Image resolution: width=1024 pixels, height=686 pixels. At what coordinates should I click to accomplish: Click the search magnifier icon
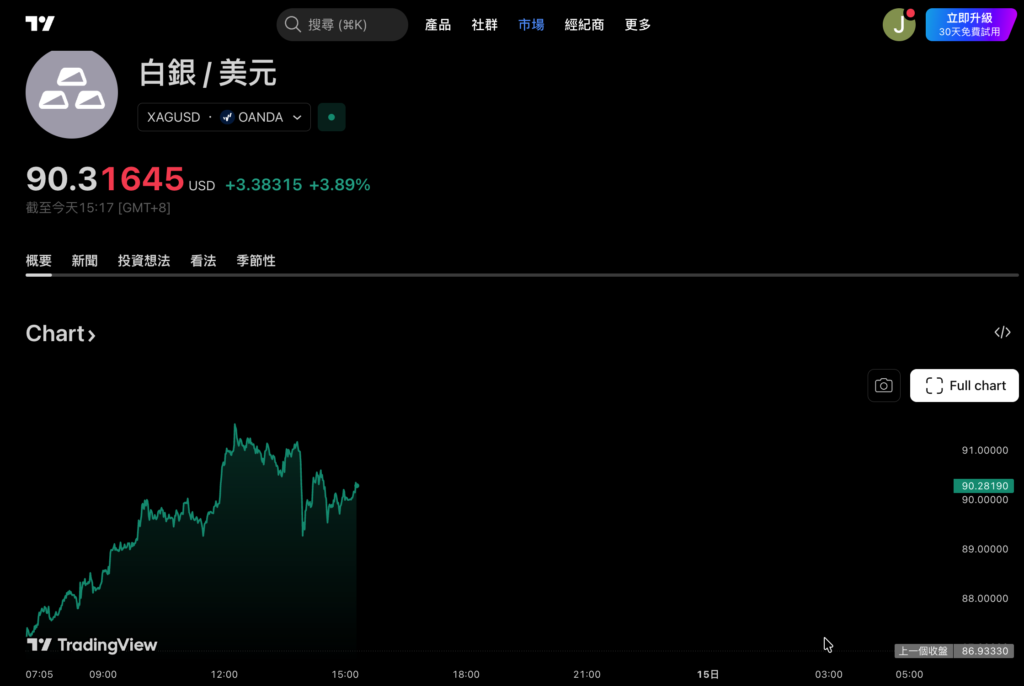[x=293, y=24]
